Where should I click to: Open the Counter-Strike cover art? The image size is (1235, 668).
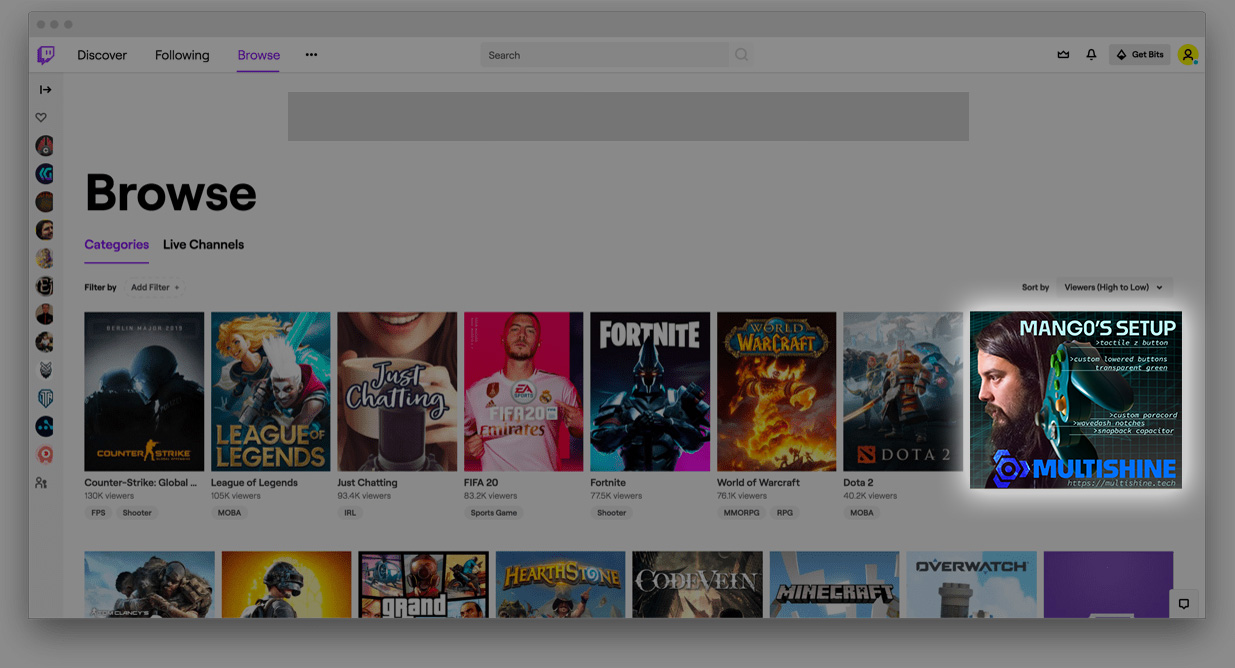[x=144, y=392]
